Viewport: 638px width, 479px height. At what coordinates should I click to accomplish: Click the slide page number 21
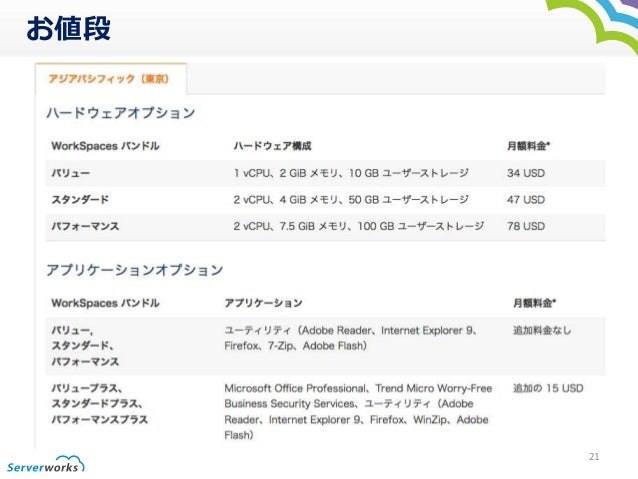click(x=594, y=457)
